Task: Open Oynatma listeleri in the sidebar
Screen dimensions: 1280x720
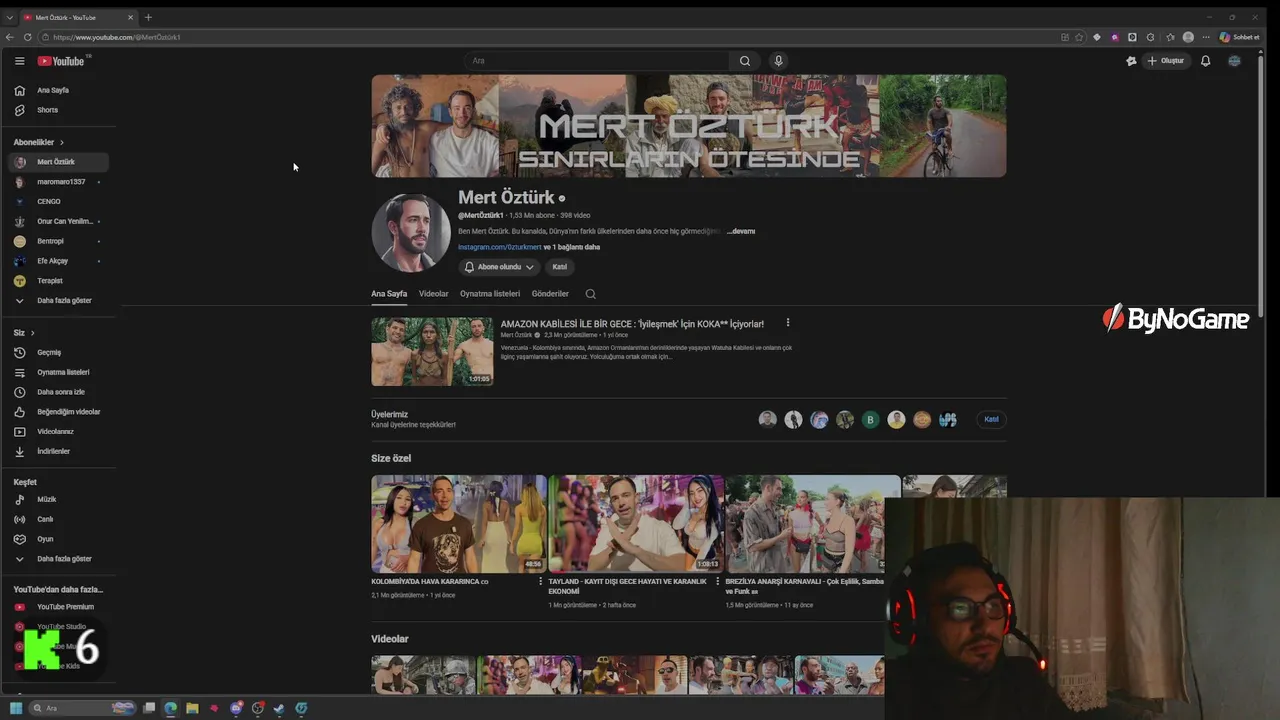Action: point(60,372)
